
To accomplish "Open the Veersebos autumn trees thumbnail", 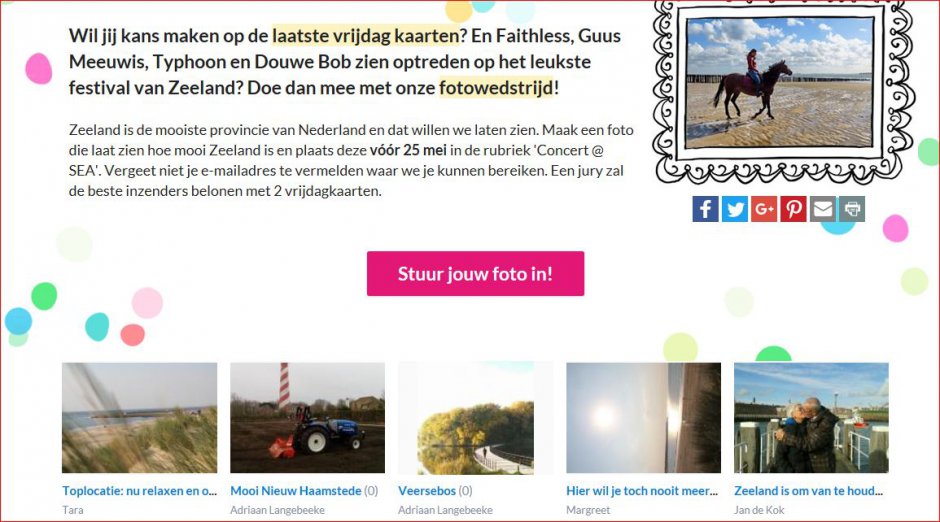I will [475, 418].
